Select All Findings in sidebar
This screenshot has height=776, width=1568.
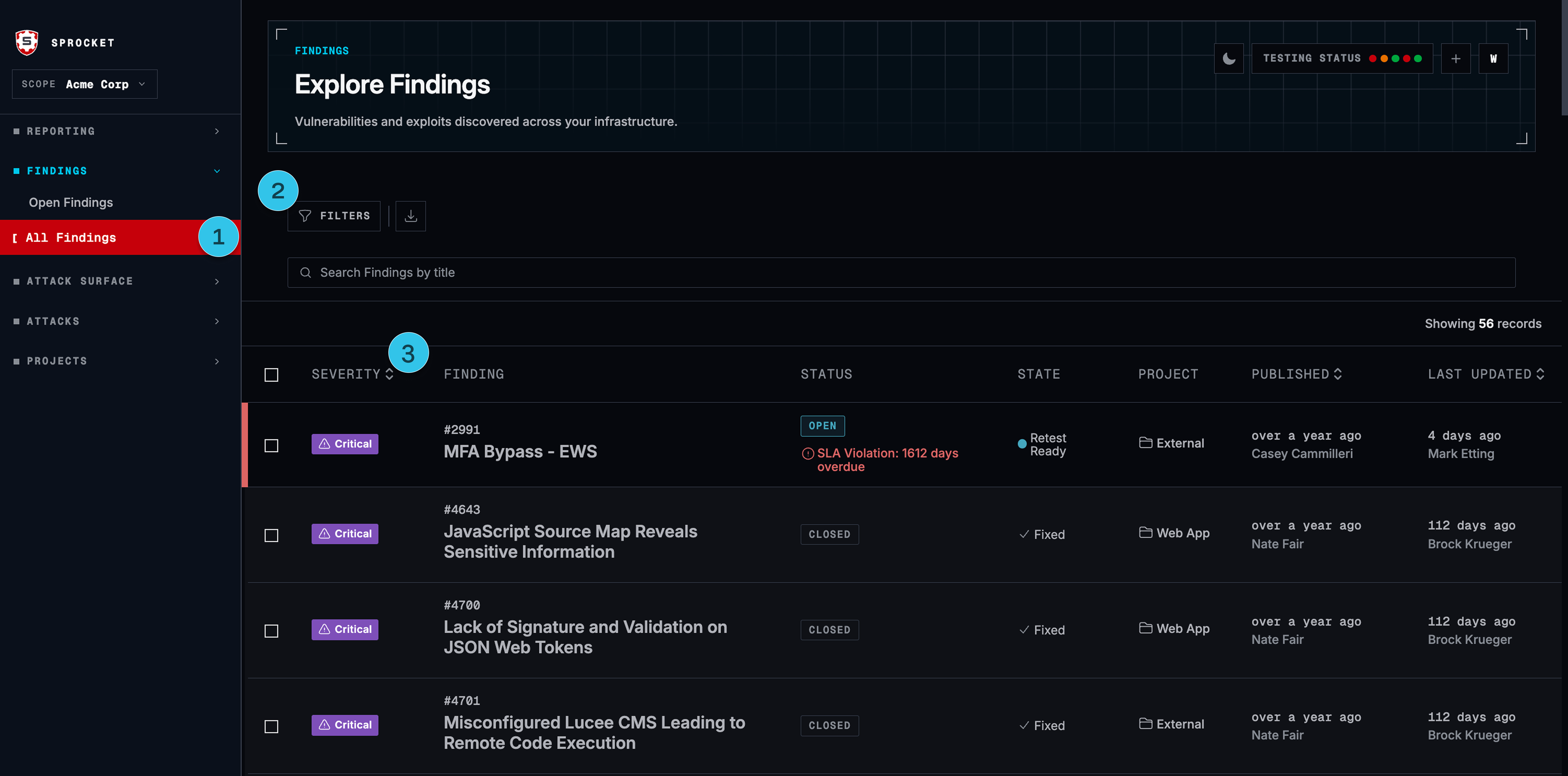pos(121,238)
